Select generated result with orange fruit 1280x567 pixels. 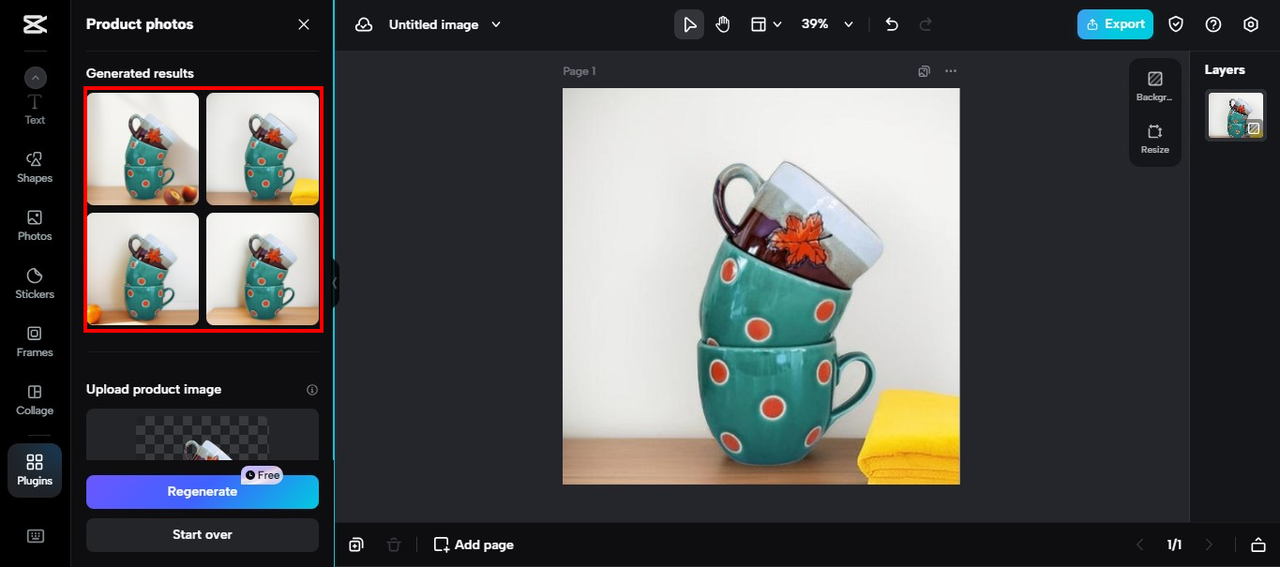pyautogui.click(x=143, y=269)
